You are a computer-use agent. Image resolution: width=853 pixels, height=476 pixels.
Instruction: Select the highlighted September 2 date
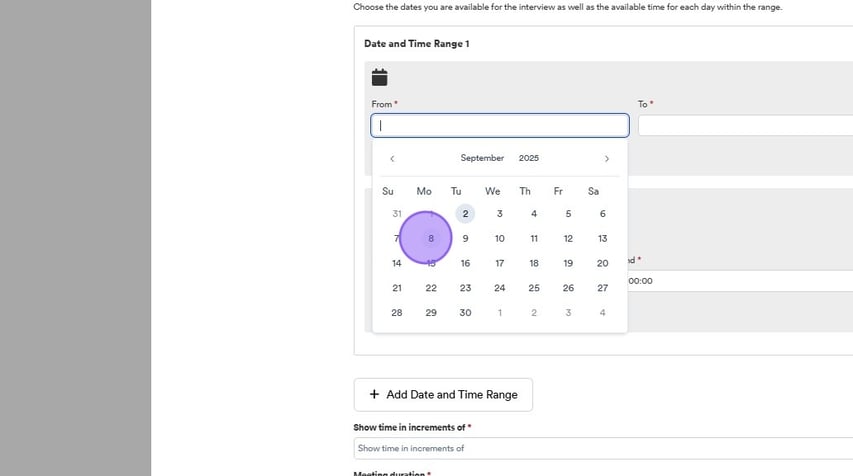465,214
